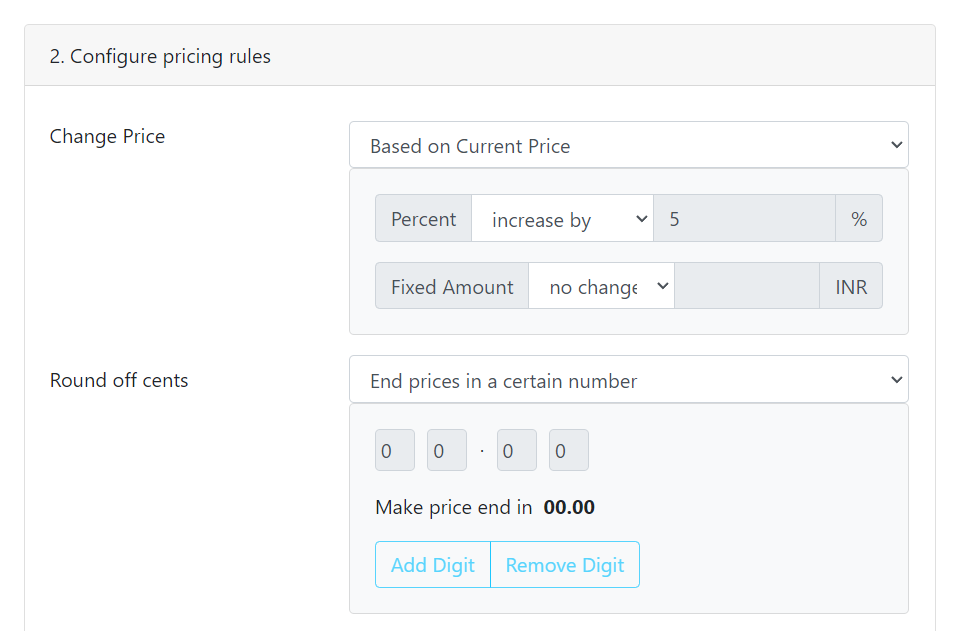Click the 'Make price end in 00.00' preview text
964x631 pixels.
[485, 507]
